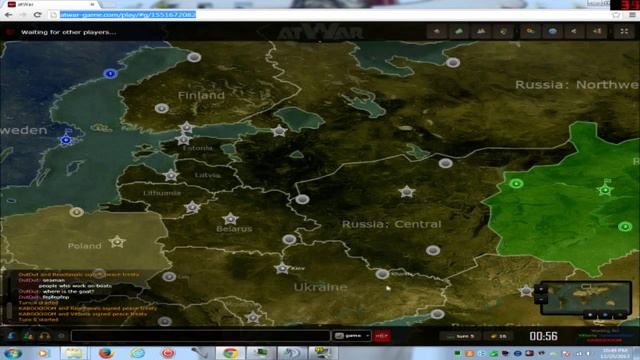Click the cloud icon in top toolbar
640x360 pixels.
[x=459, y=31]
